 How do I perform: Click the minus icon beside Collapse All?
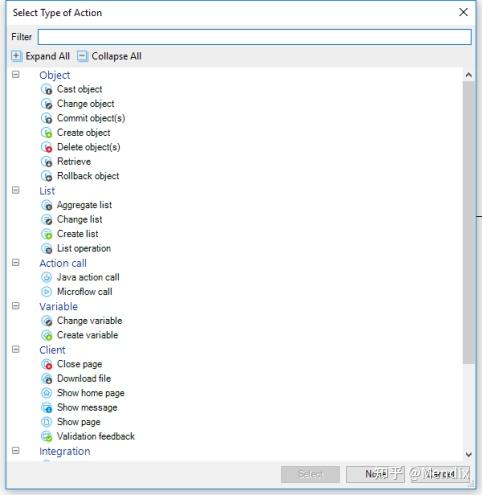[x=82, y=56]
